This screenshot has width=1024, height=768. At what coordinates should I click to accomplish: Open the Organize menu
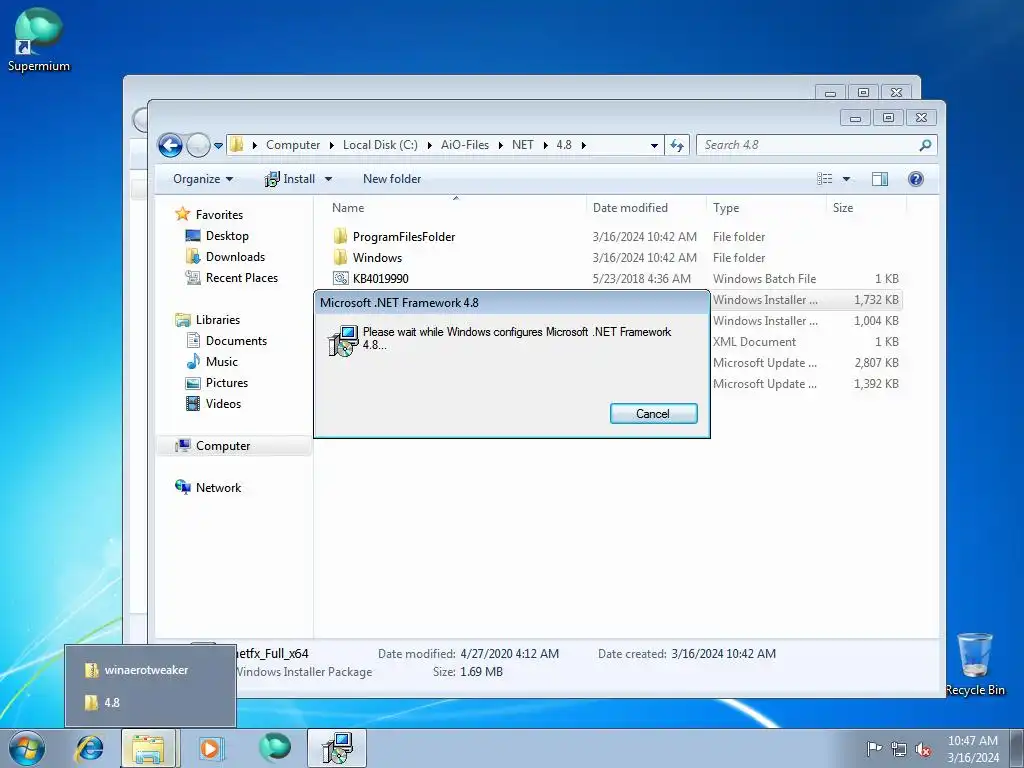pos(202,179)
